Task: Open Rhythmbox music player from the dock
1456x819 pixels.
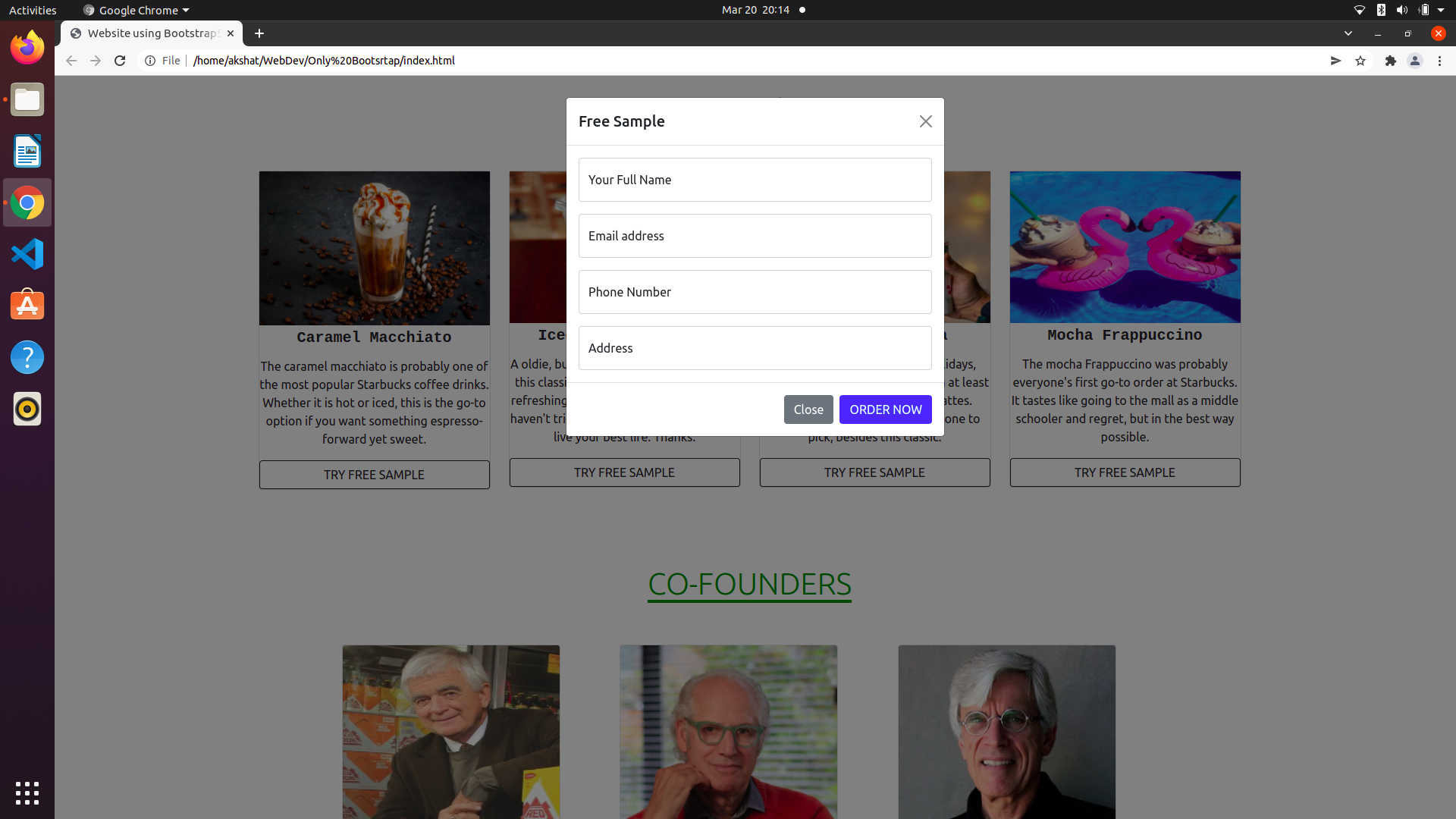Action: click(x=27, y=409)
